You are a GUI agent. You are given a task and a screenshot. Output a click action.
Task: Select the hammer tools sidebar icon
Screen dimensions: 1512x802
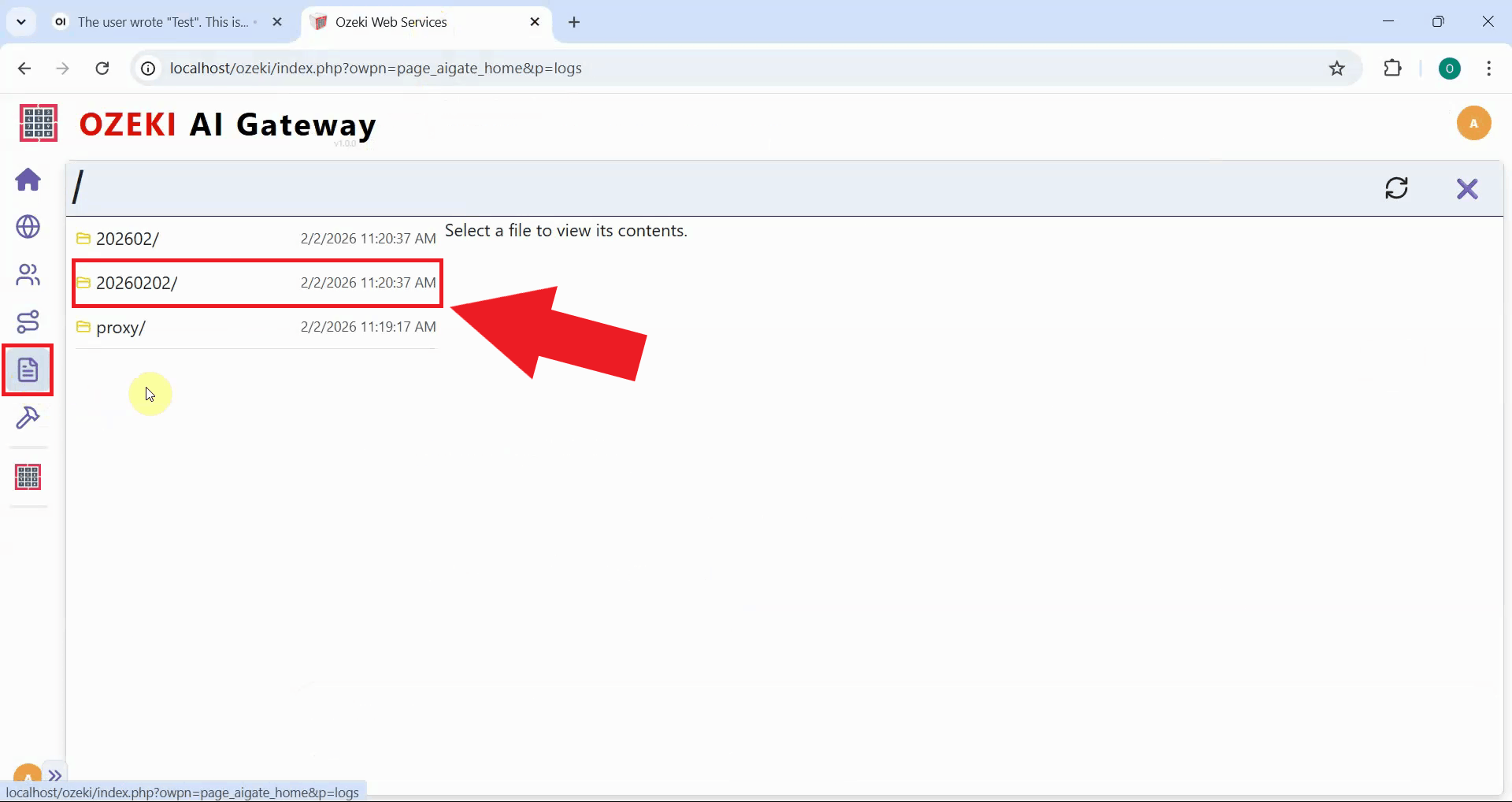tap(28, 418)
